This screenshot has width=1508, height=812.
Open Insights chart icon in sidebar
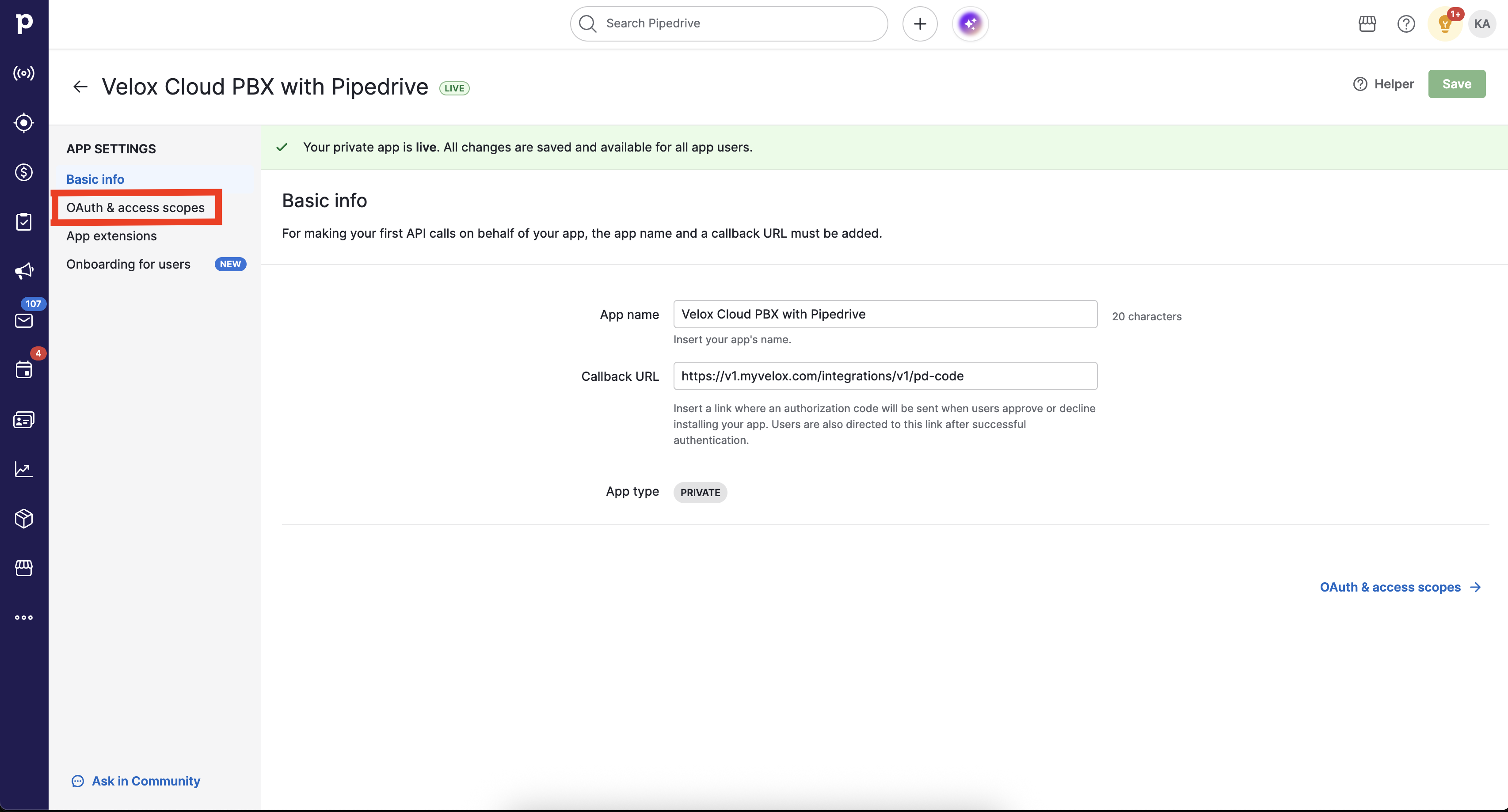tap(23, 469)
